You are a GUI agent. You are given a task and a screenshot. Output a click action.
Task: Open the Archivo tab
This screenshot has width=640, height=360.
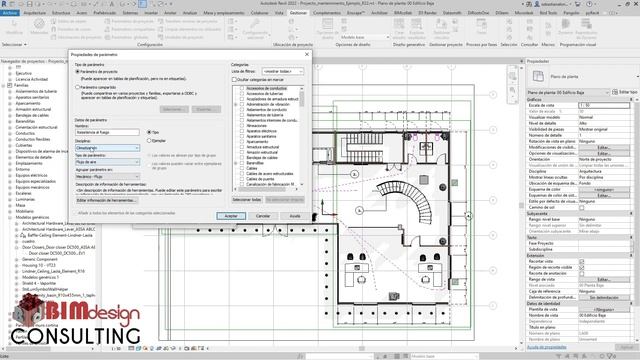click(10, 13)
